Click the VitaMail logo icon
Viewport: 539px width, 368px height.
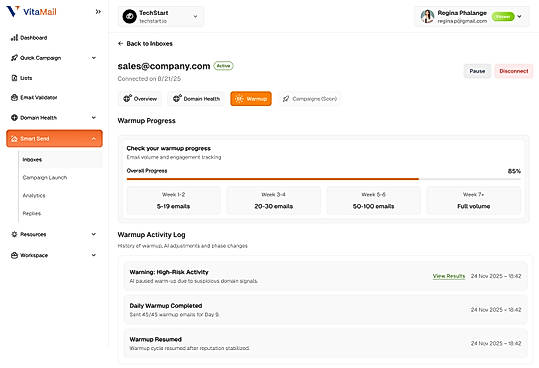(x=13, y=11)
